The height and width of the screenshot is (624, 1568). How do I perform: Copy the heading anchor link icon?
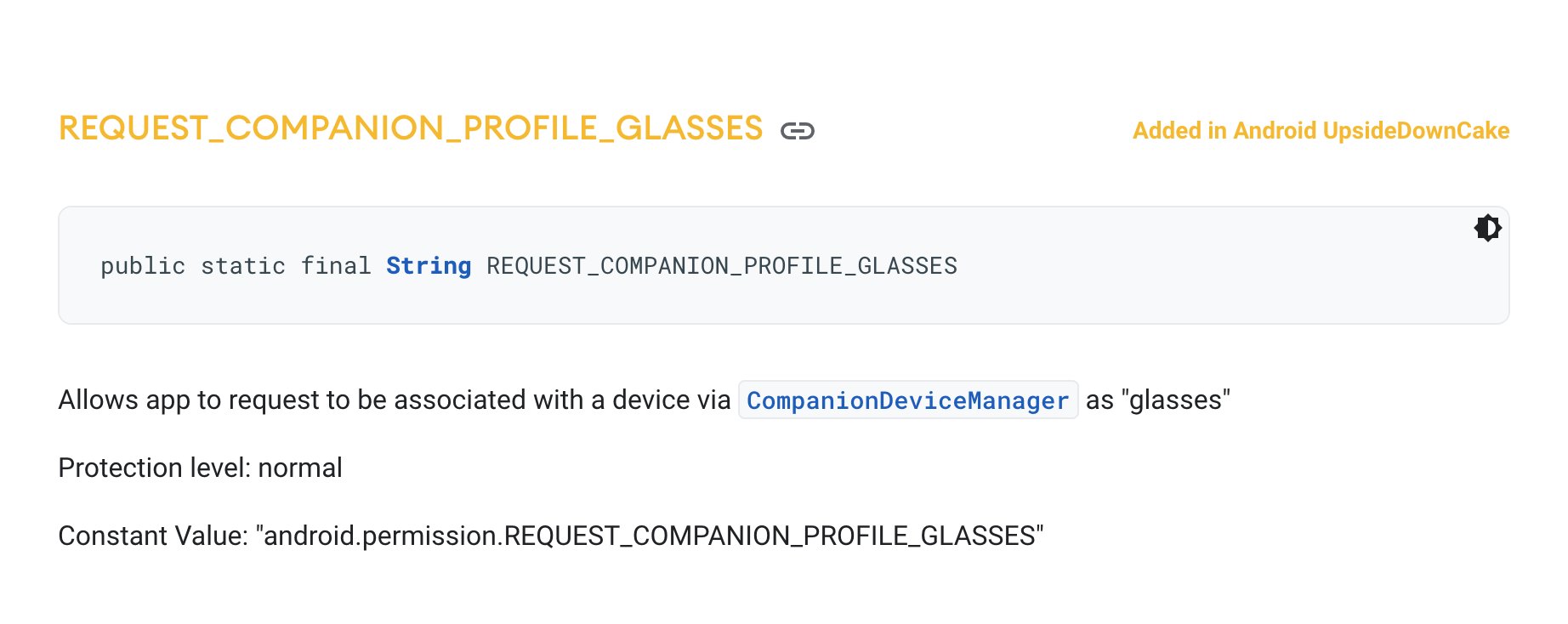(798, 131)
